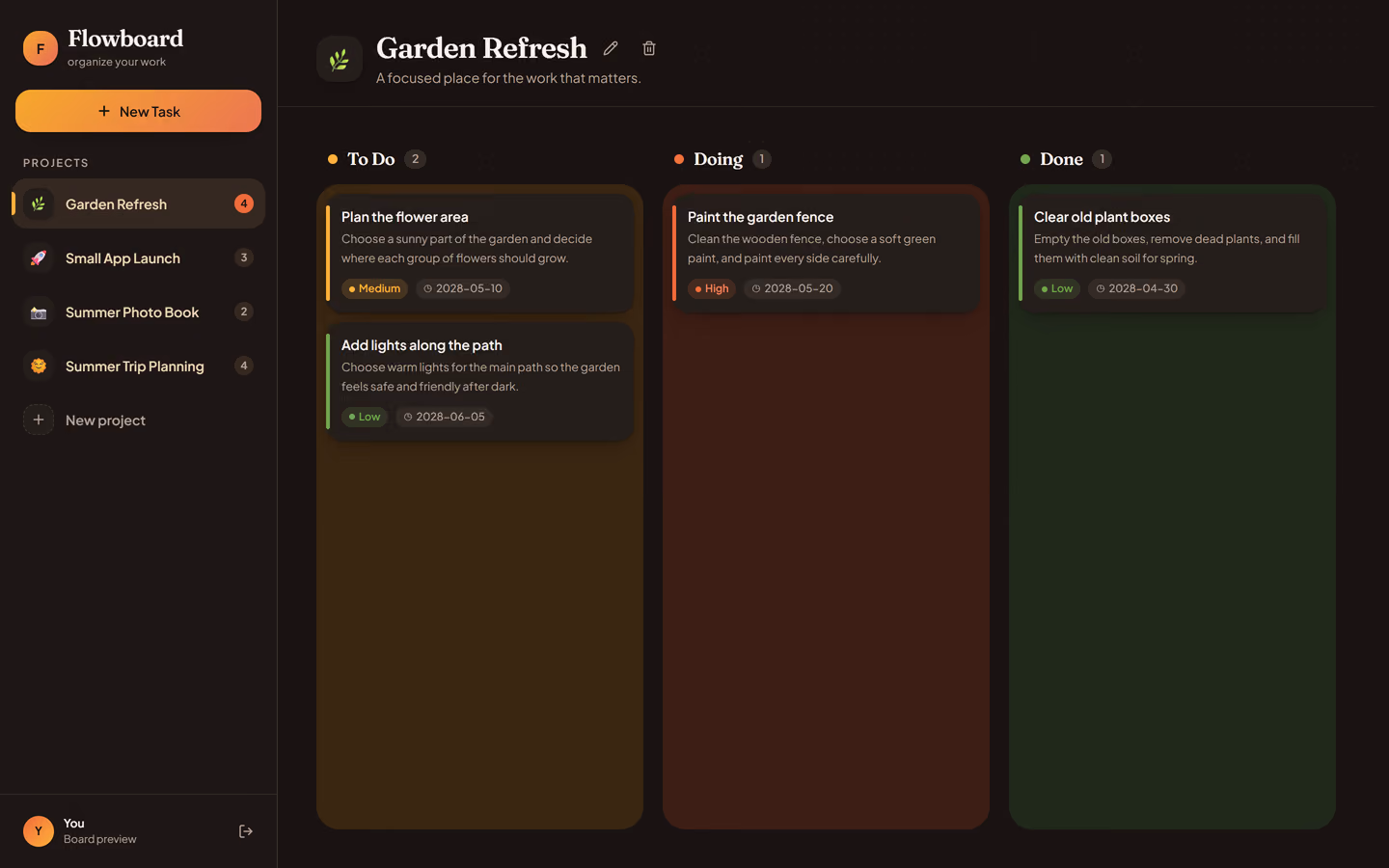This screenshot has width=1389, height=868.
Task: Click the Doing column count badge
Action: 762,159
